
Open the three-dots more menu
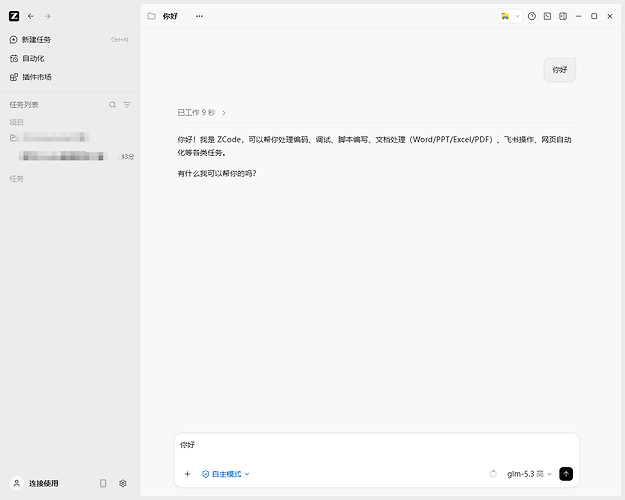click(199, 16)
